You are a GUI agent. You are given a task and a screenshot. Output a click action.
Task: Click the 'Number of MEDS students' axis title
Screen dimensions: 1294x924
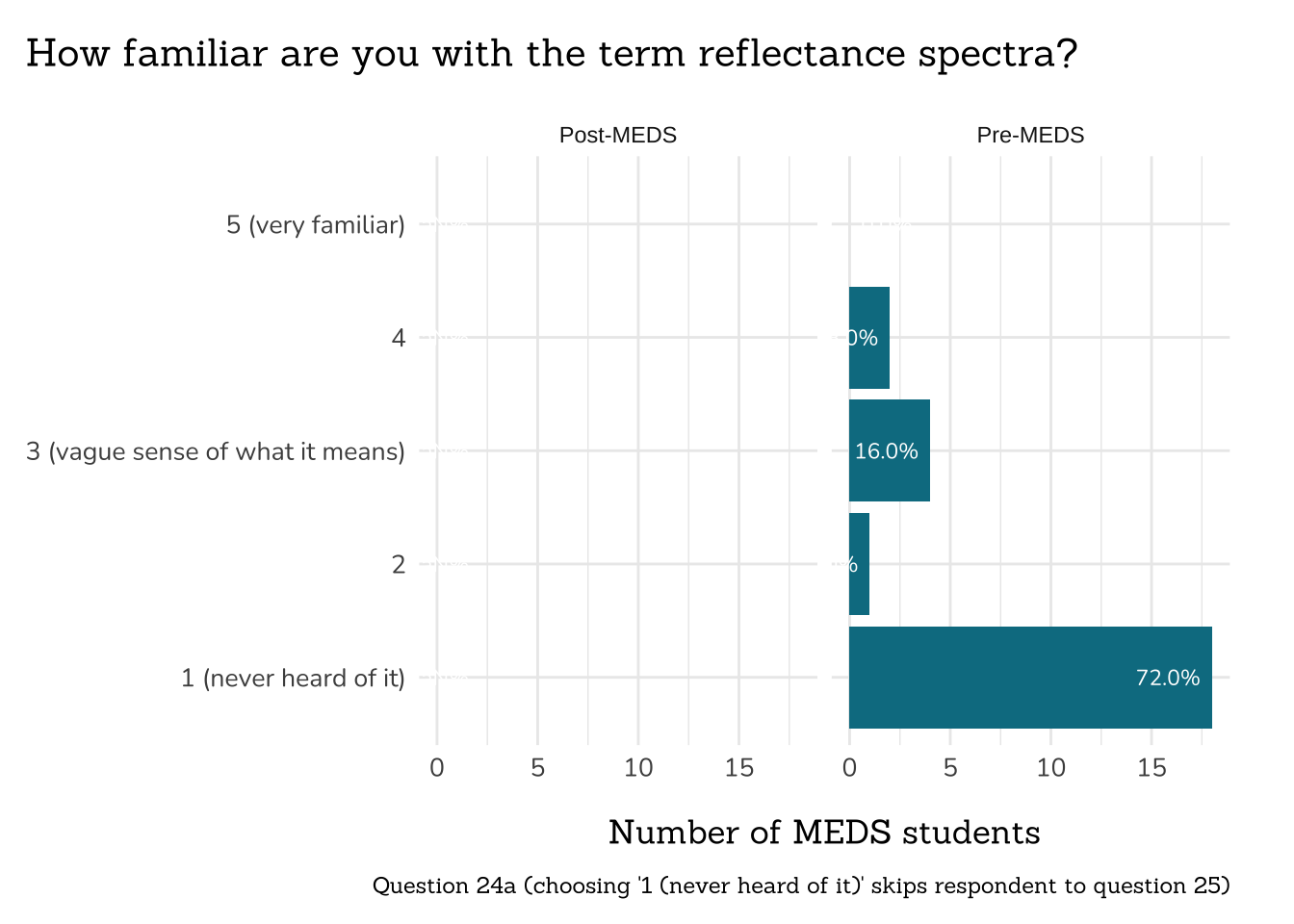(x=824, y=833)
